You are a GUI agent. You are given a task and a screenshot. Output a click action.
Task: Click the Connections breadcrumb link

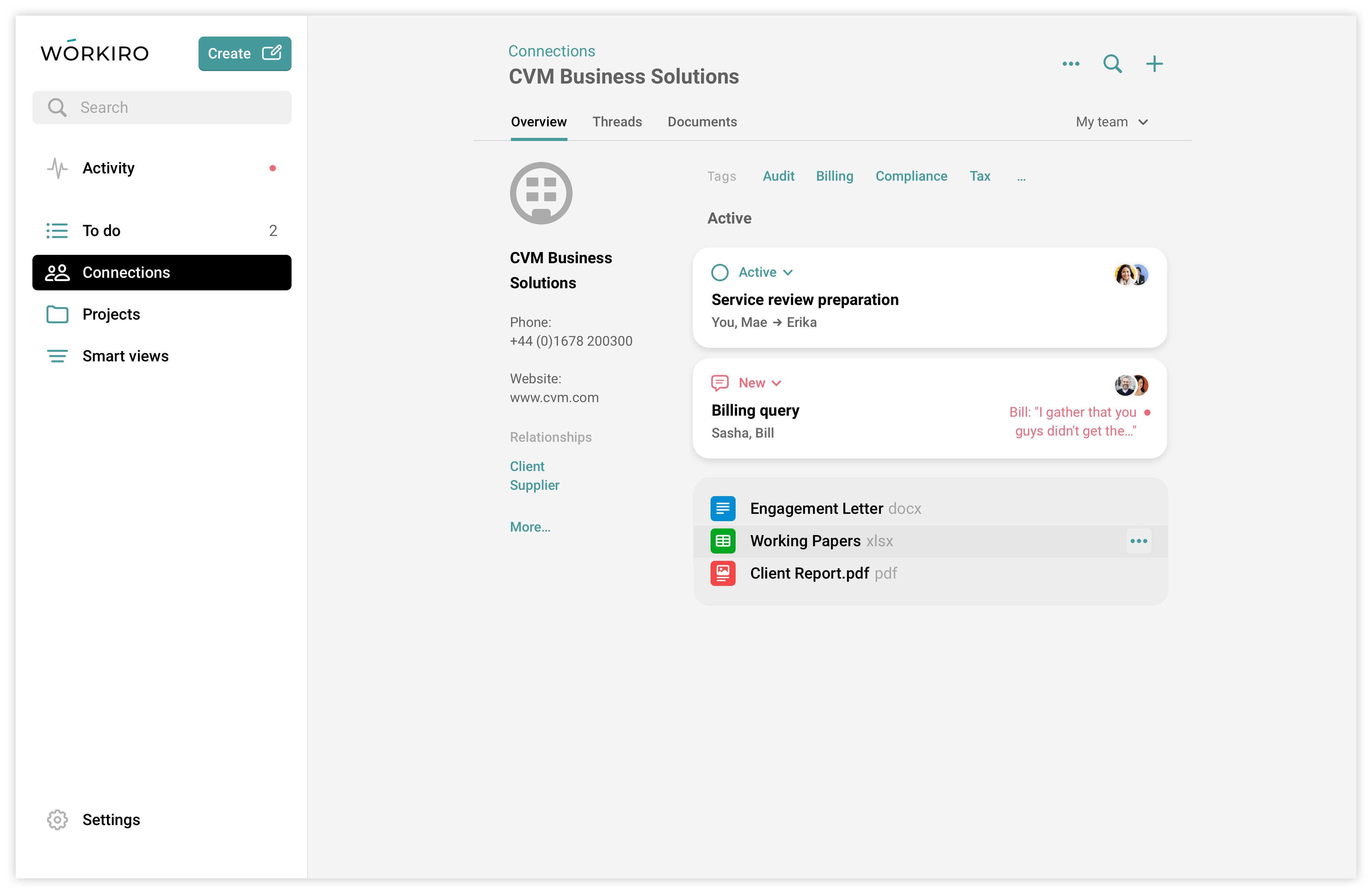pyautogui.click(x=551, y=51)
